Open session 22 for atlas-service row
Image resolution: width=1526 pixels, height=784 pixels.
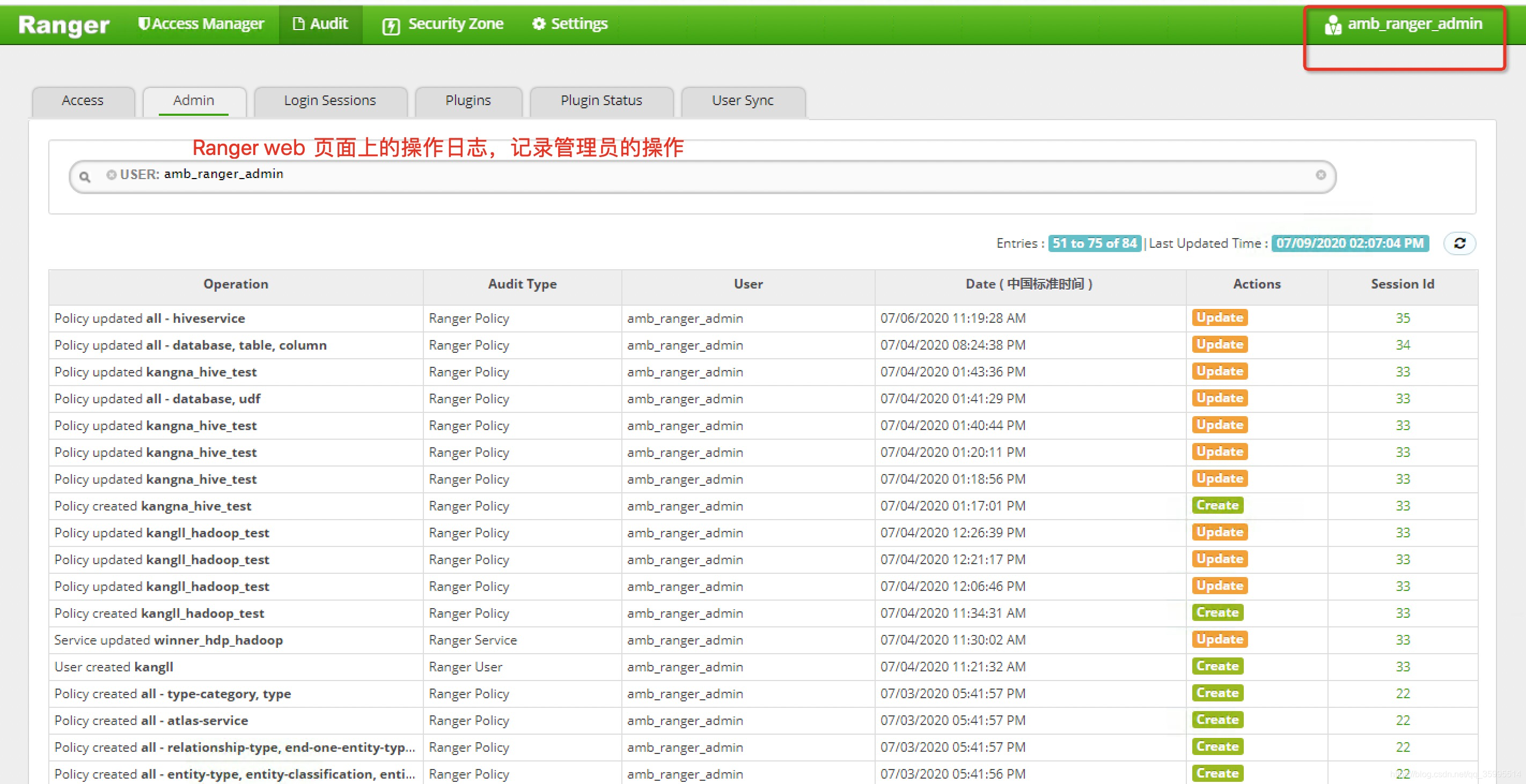1402,720
